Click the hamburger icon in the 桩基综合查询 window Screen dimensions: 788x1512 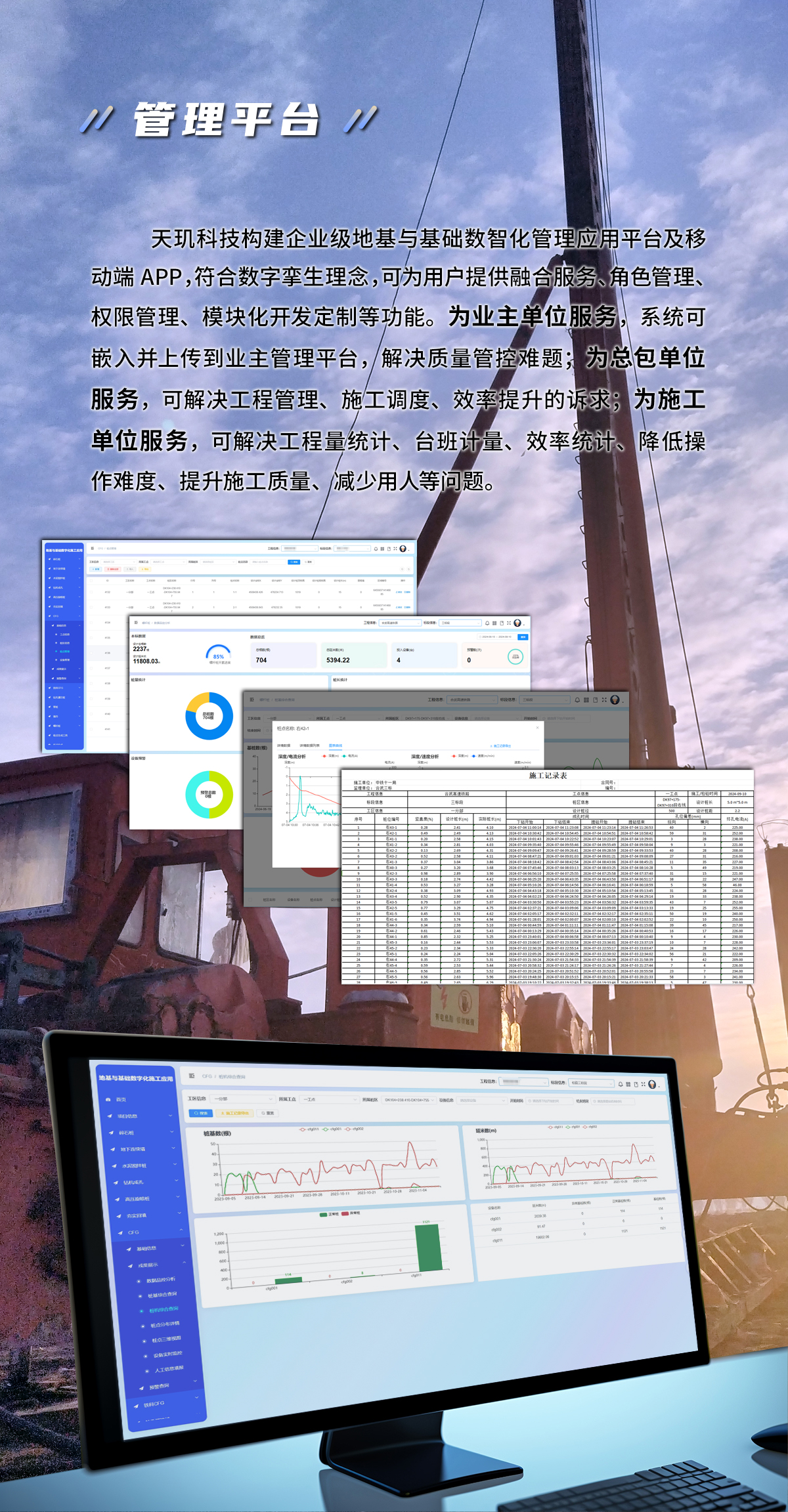click(x=252, y=700)
